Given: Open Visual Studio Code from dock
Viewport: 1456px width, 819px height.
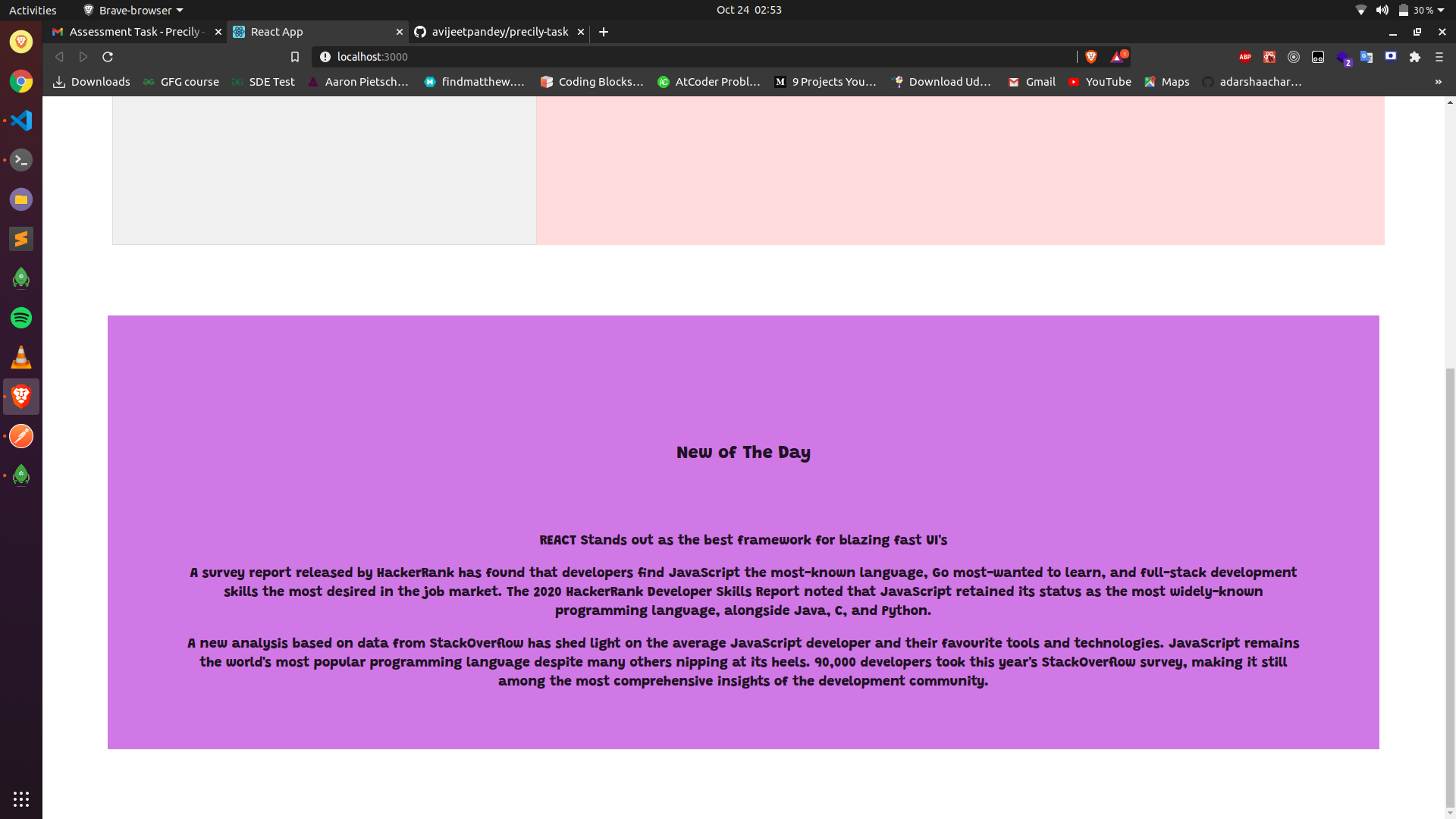Looking at the screenshot, I should [x=21, y=121].
